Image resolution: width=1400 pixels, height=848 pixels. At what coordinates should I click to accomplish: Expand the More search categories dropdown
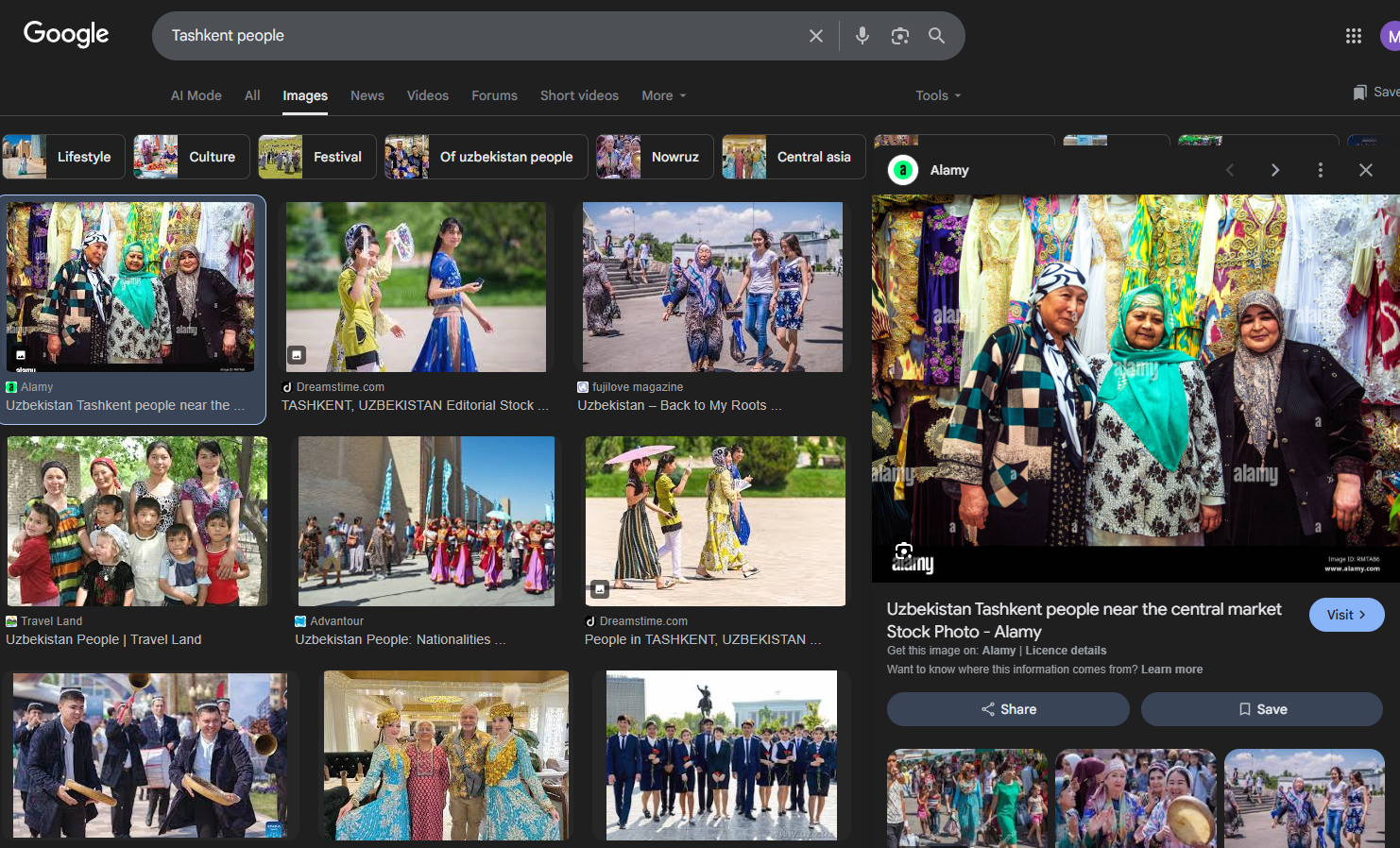(664, 95)
